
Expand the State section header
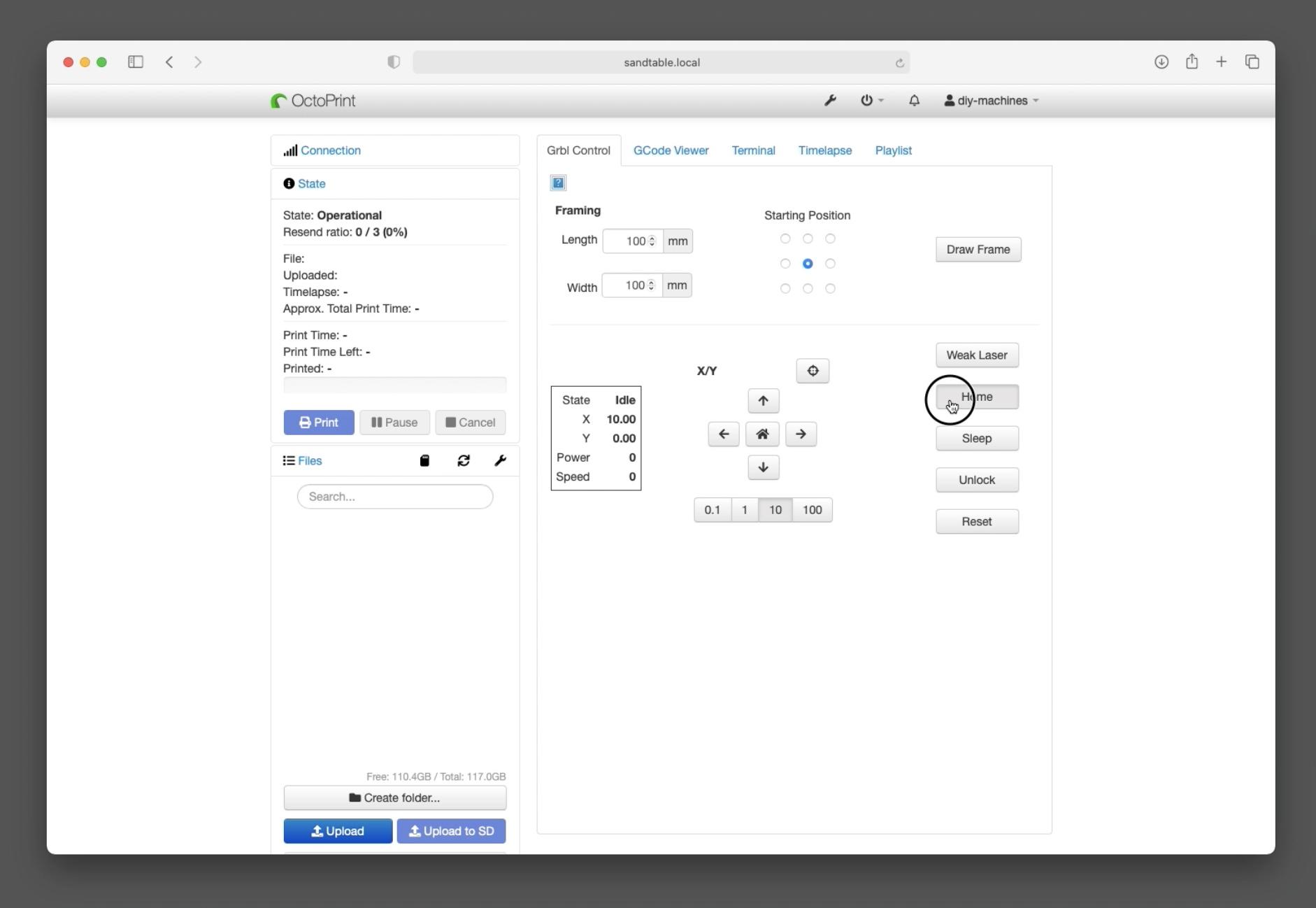coord(310,183)
